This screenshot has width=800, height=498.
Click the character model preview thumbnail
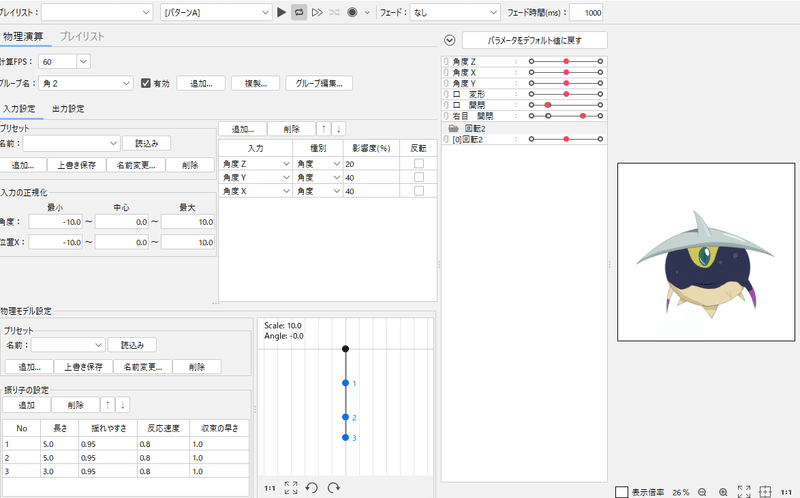706,252
